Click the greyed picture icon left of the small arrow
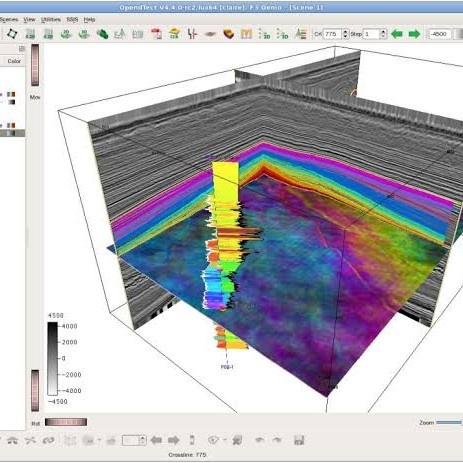The image size is (463, 463). pos(88,440)
